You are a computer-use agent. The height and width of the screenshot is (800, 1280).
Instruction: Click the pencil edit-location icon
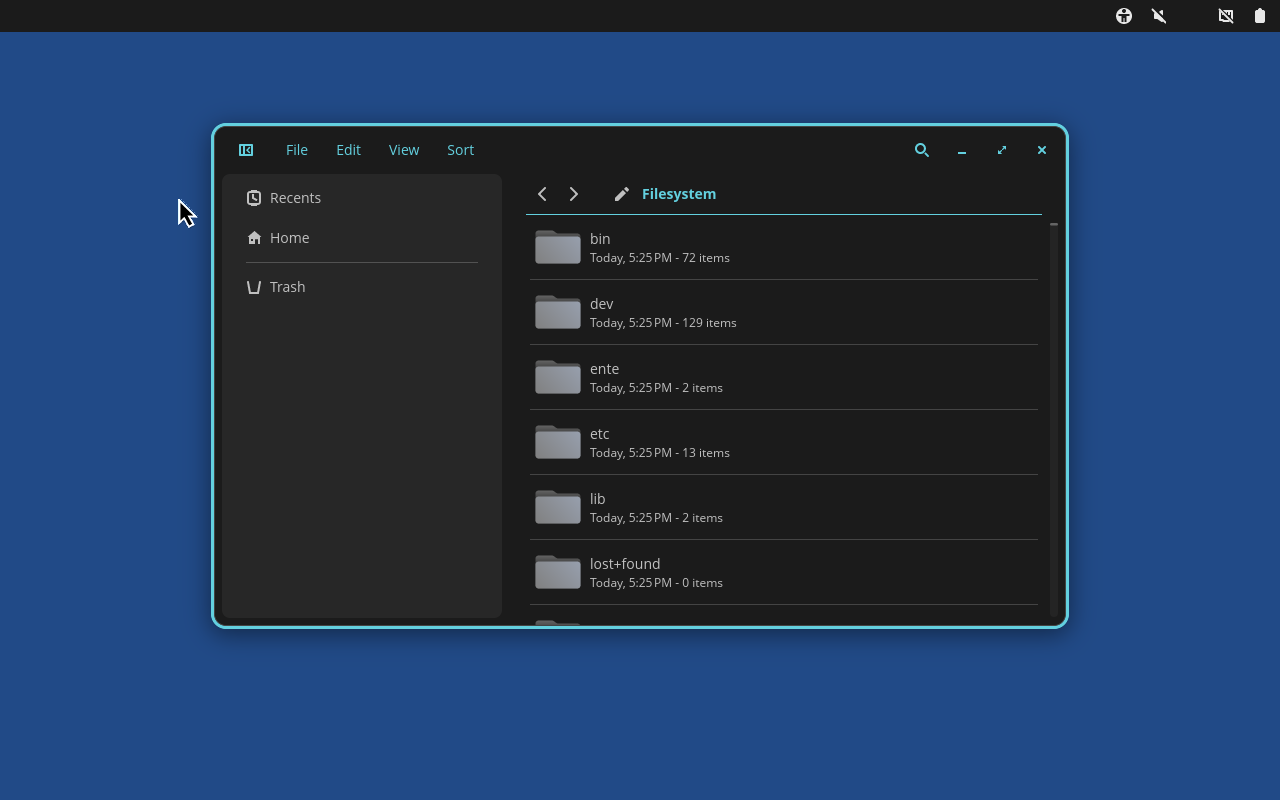tap(622, 194)
